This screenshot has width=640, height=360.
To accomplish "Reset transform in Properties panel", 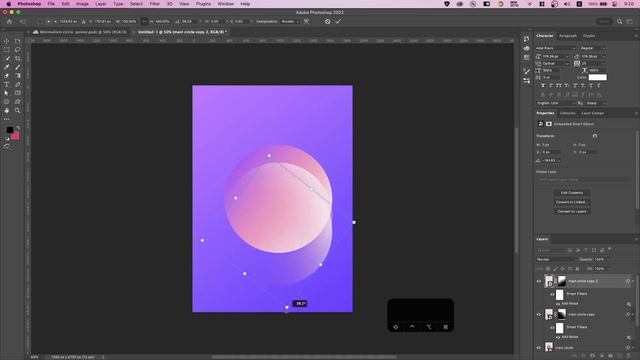I will point(595,136).
